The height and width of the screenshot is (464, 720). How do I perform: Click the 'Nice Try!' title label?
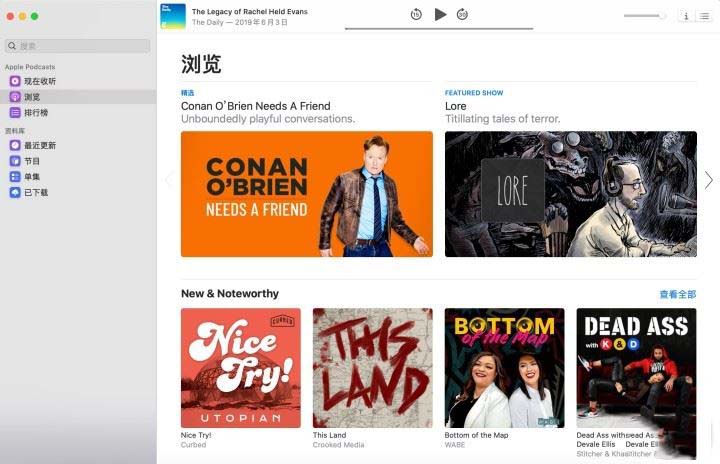[196, 435]
